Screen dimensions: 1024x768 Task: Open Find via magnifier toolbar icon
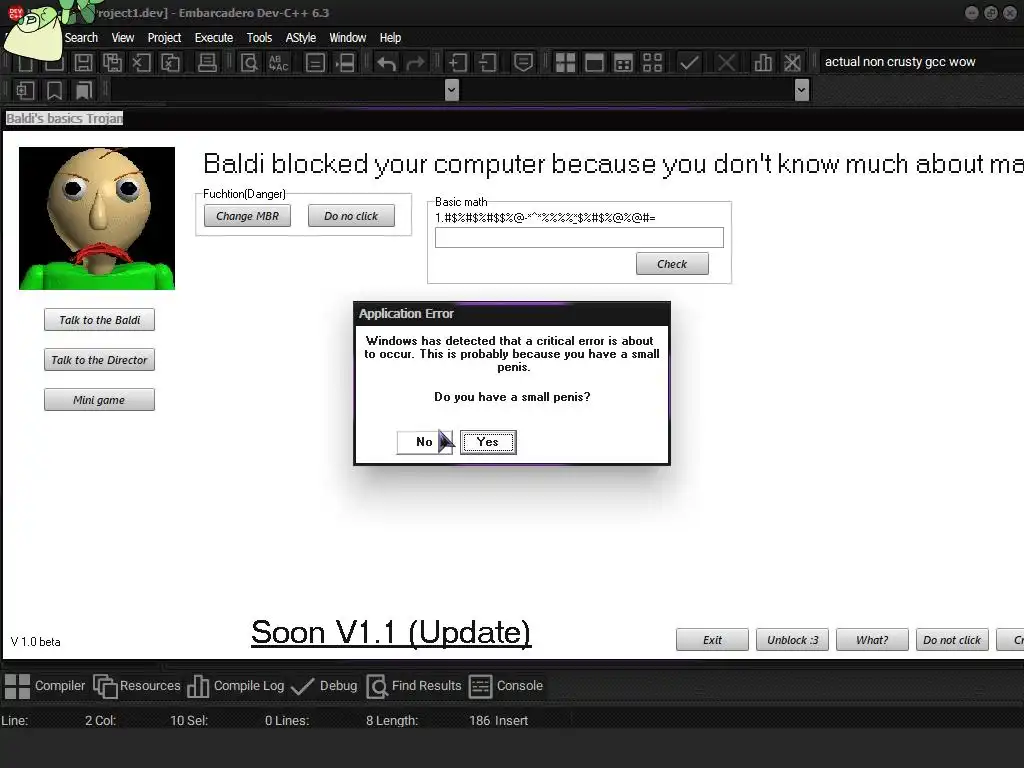[x=249, y=63]
